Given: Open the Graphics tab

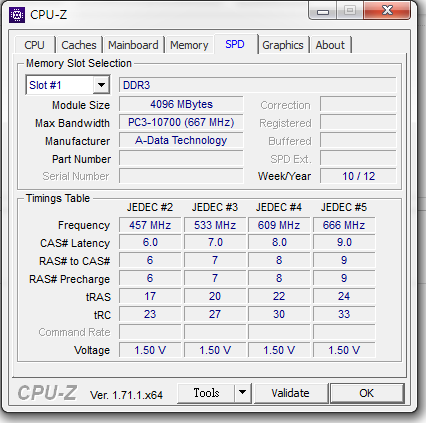Looking at the screenshot, I should tap(283, 45).
